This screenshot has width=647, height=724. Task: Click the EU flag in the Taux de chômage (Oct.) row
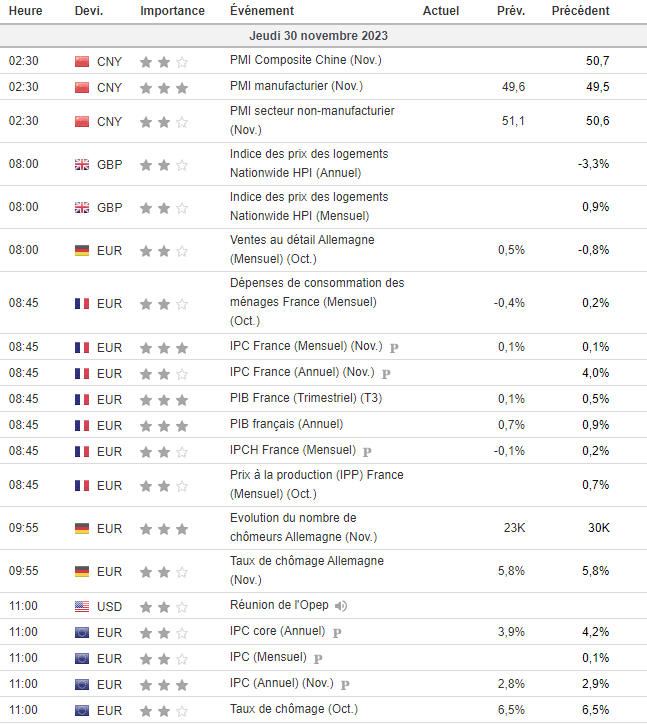click(82, 710)
